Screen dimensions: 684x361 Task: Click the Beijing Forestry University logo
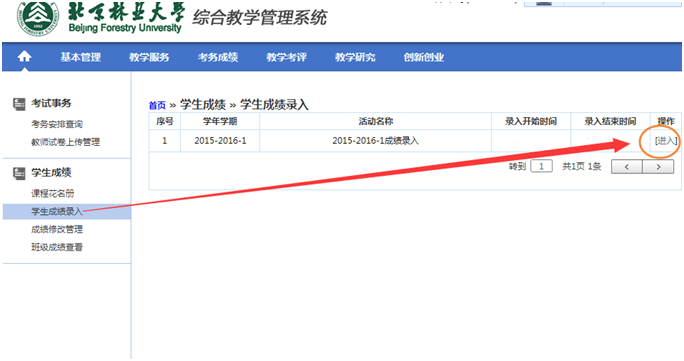point(38,17)
